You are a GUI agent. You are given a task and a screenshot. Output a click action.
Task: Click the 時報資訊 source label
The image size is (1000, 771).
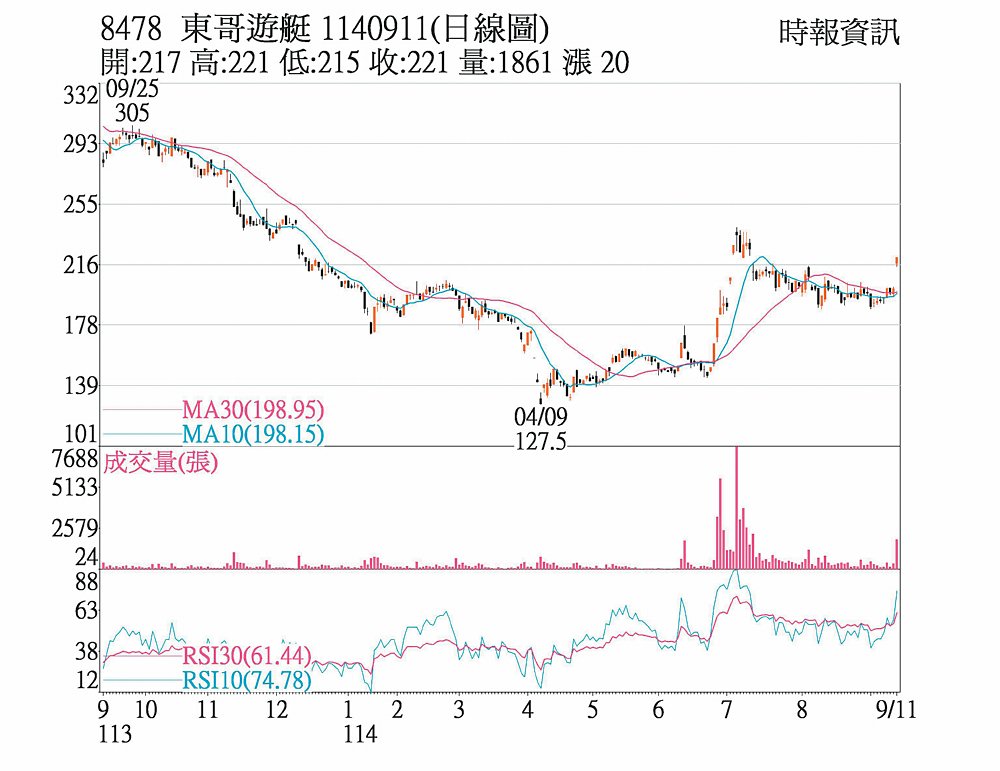point(839,32)
